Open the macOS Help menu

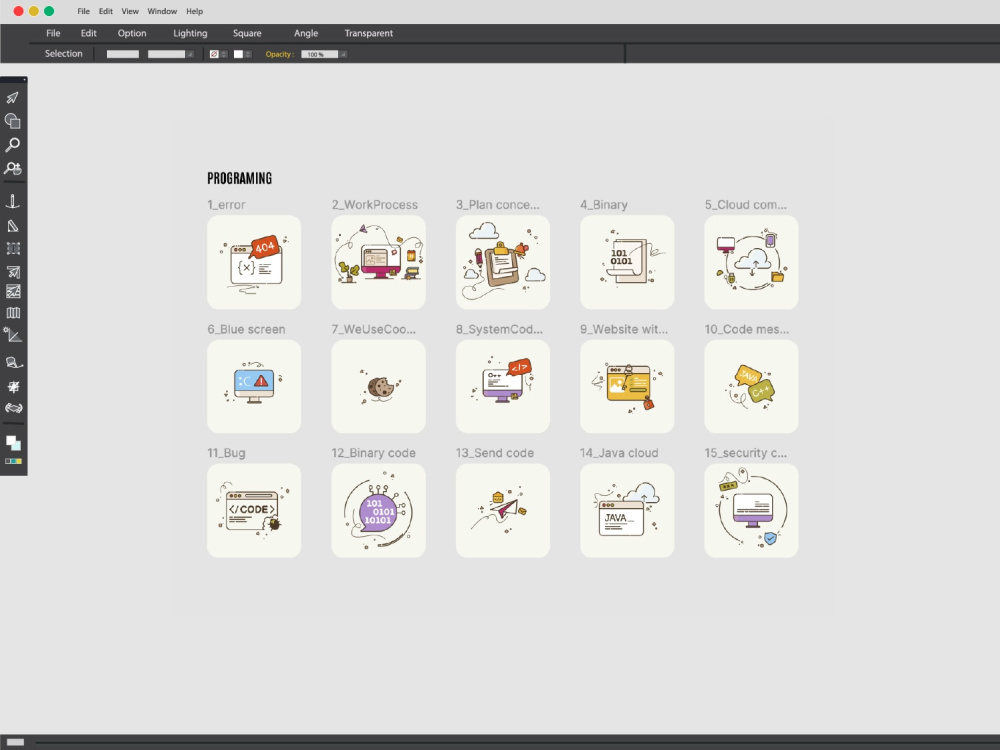[x=195, y=11]
